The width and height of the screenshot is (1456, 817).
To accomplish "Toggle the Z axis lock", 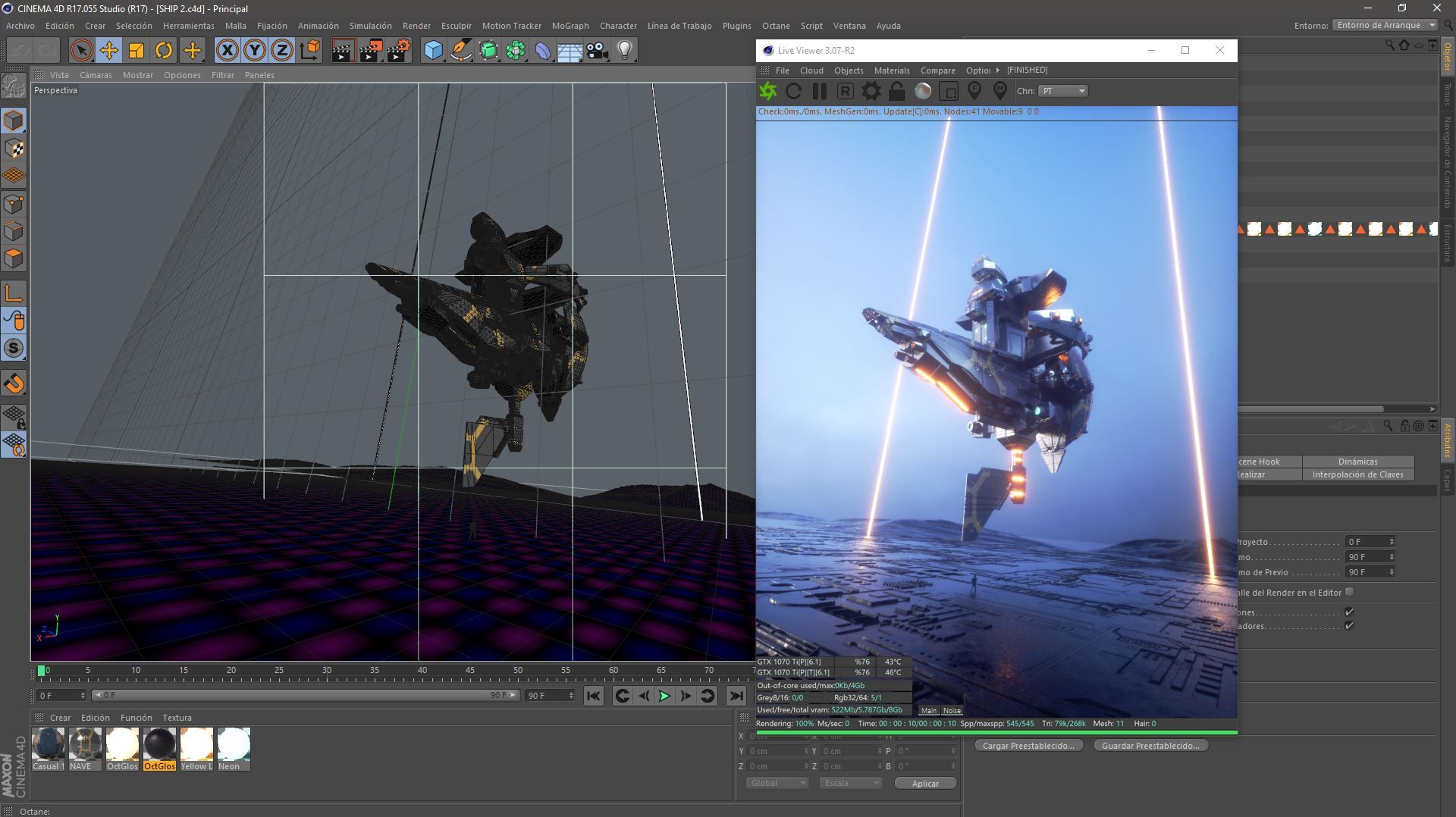I will 282,51.
